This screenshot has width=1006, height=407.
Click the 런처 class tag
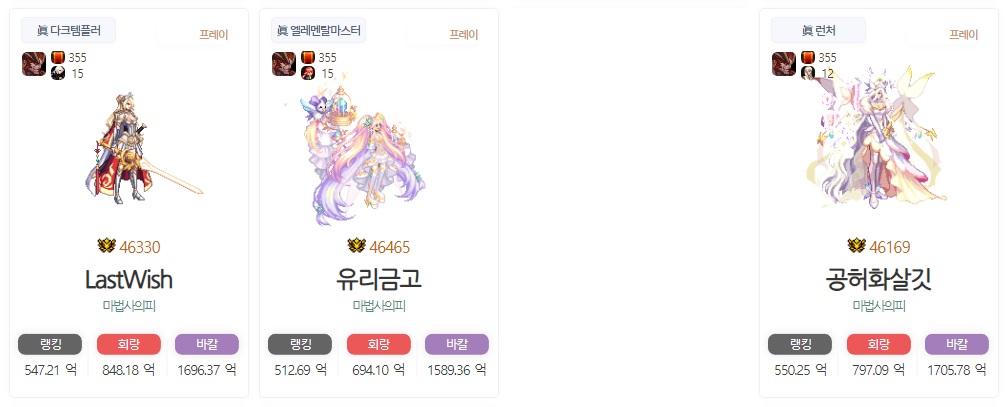(819, 30)
